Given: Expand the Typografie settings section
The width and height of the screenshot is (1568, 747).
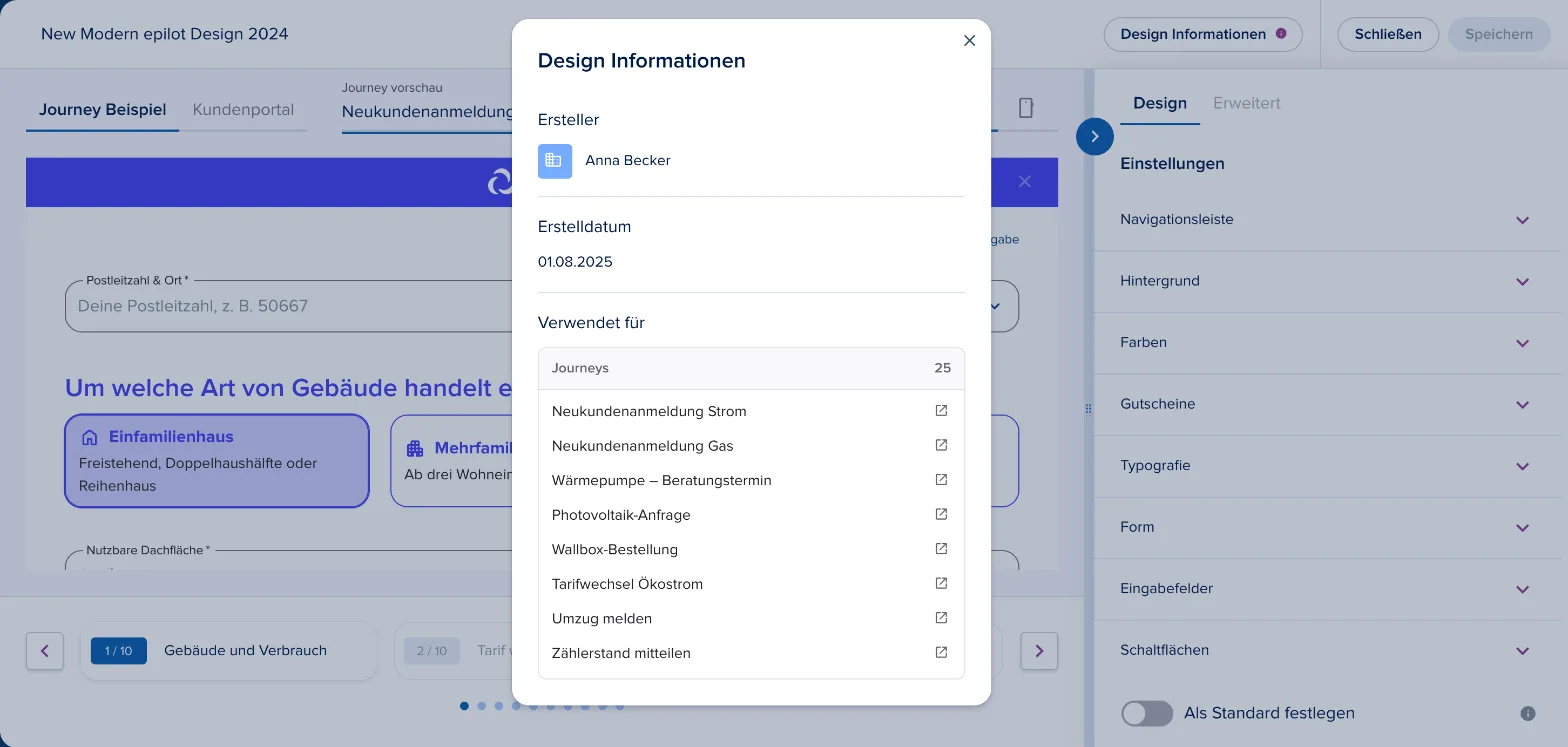Looking at the screenshot, I should coord(1327,466).
